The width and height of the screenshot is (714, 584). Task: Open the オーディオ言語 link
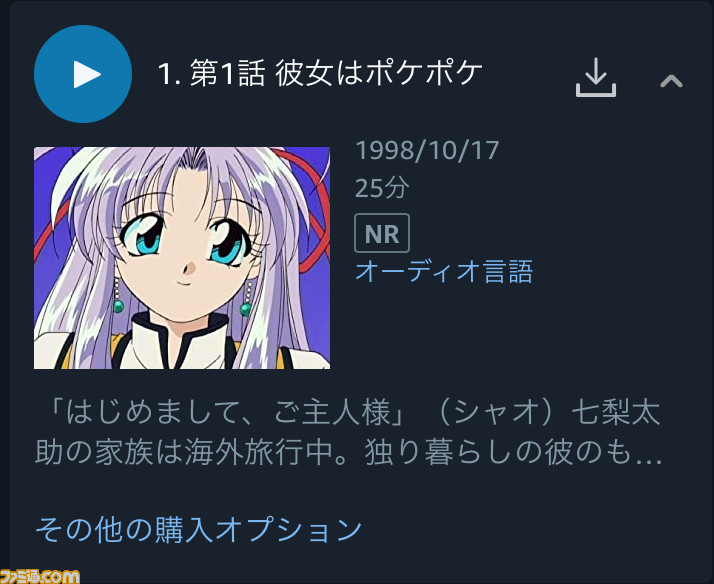tap(444, 271)
